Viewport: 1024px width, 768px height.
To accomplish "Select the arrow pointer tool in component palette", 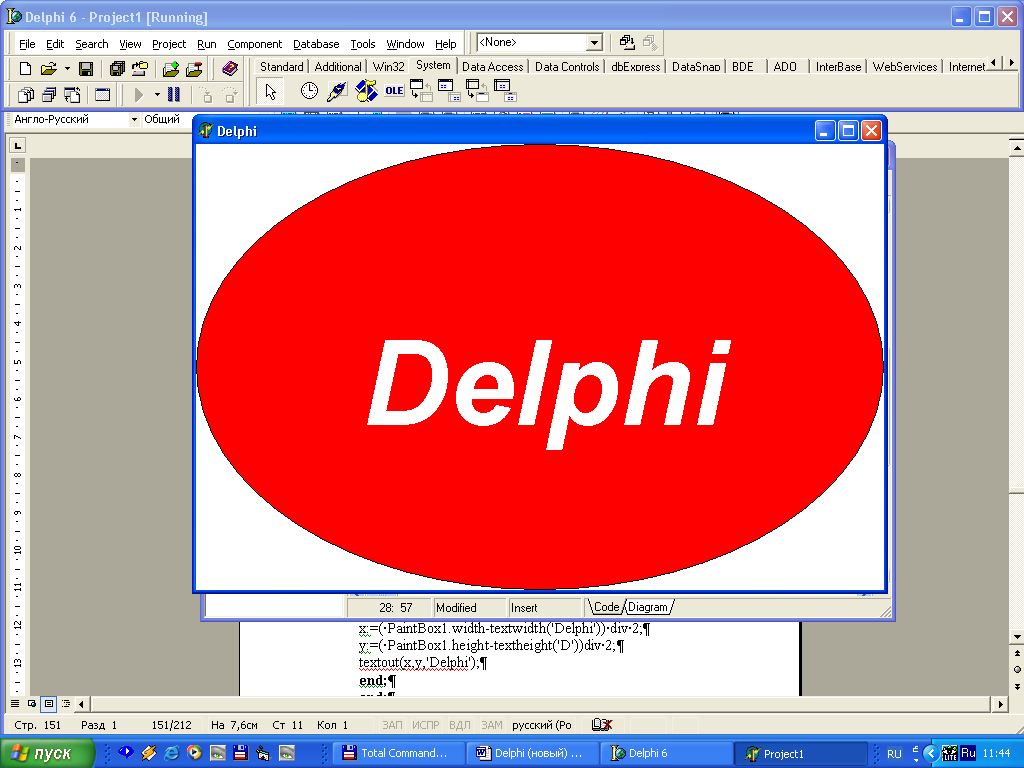I will click(x=270, y=91).
